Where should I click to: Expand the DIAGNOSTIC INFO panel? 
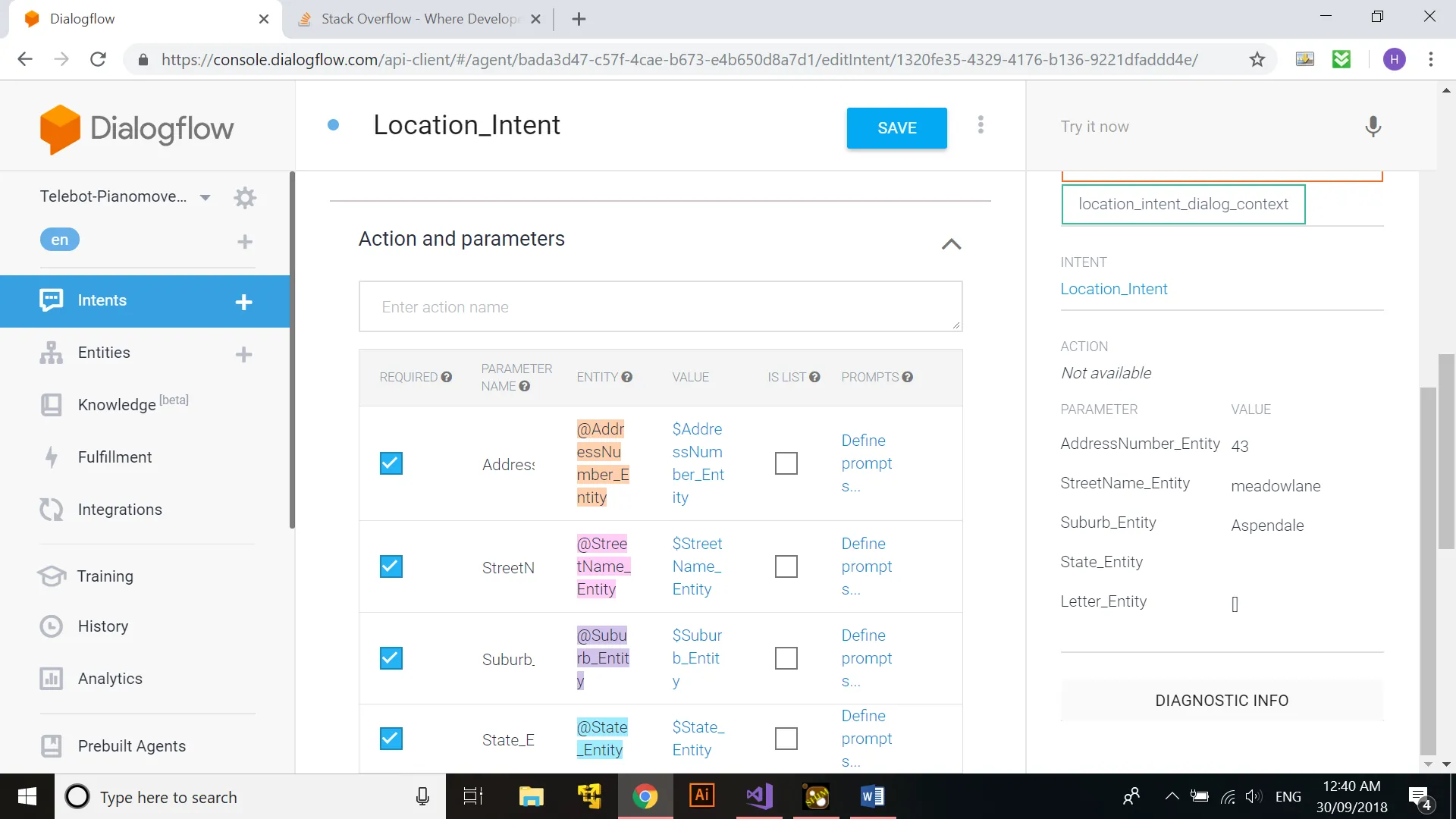pos(1221,701)
